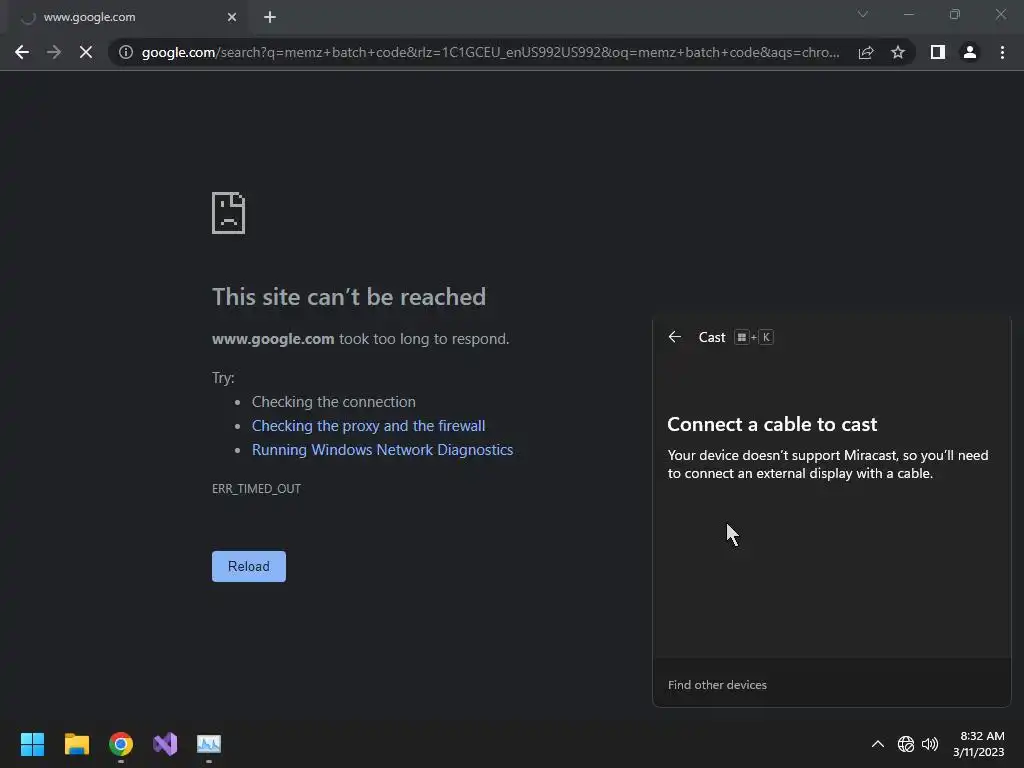Click the forward navigation arrow

[x=54, y=52]
